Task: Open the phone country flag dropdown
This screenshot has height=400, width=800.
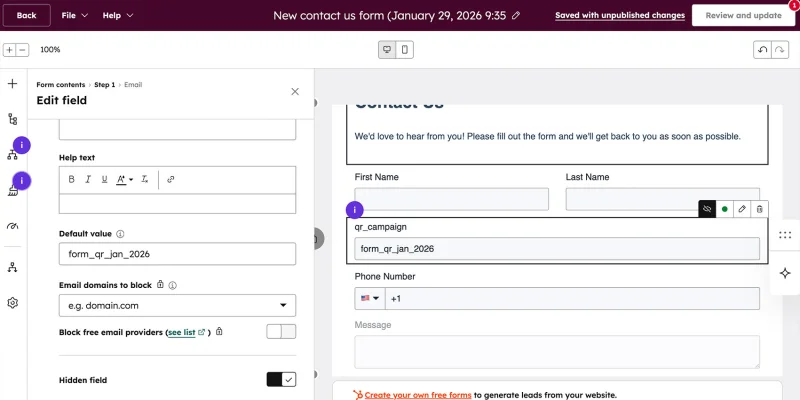Action: 370,298
